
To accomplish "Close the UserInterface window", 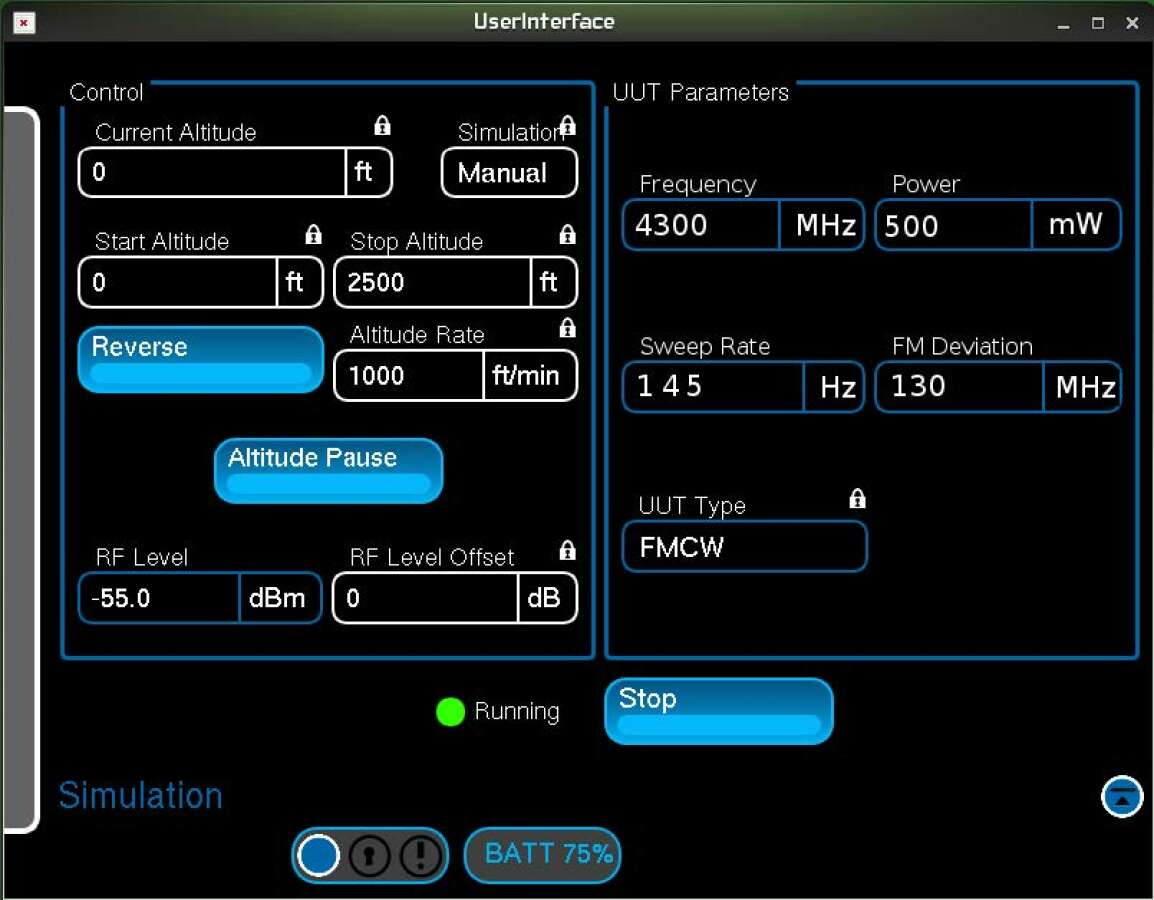I will tap(1132, 24).
